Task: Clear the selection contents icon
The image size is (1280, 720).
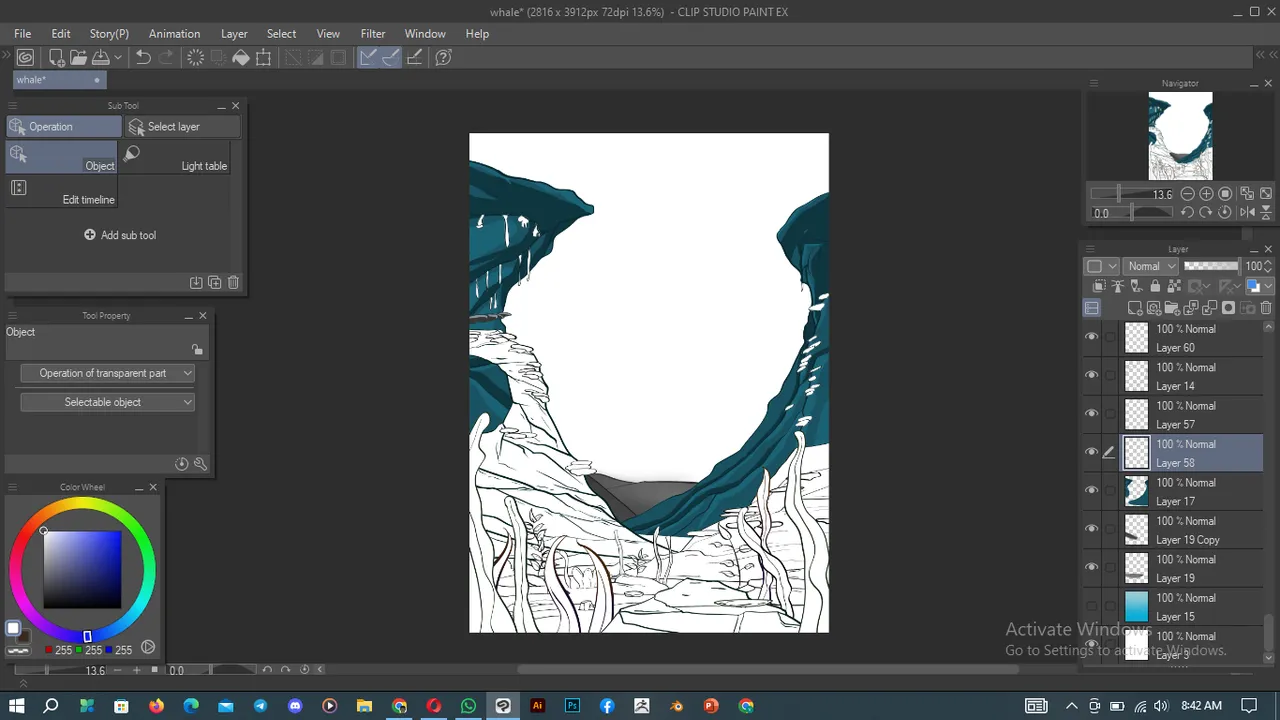Action: coord(196,58)
